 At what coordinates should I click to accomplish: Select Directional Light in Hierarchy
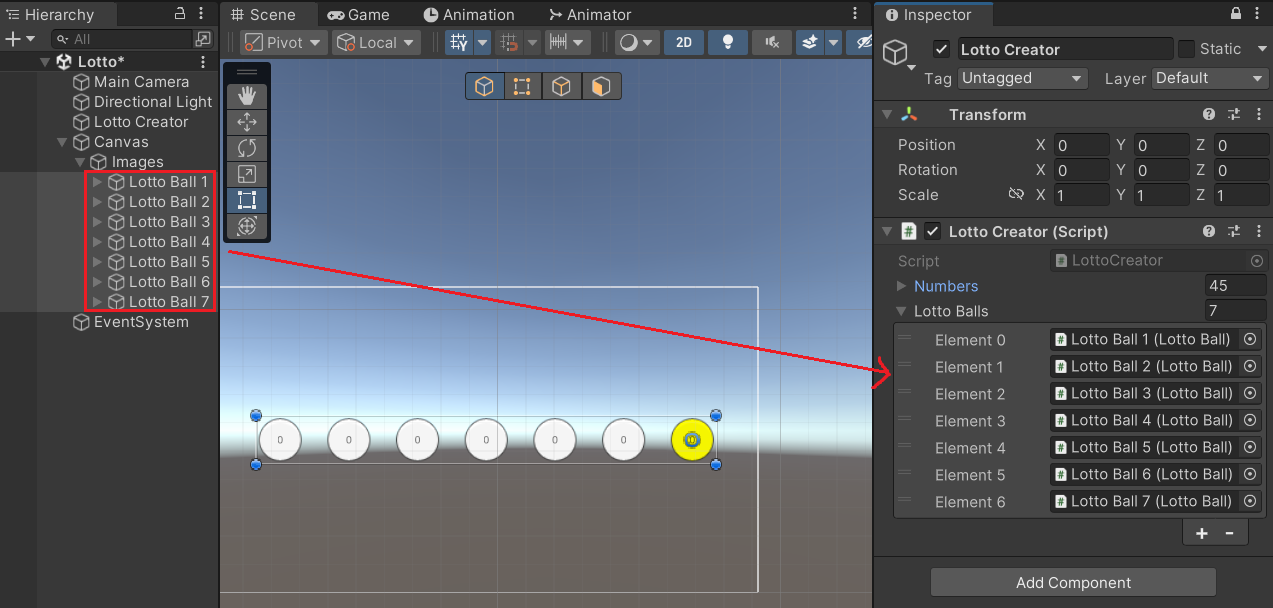click(153, 102)
